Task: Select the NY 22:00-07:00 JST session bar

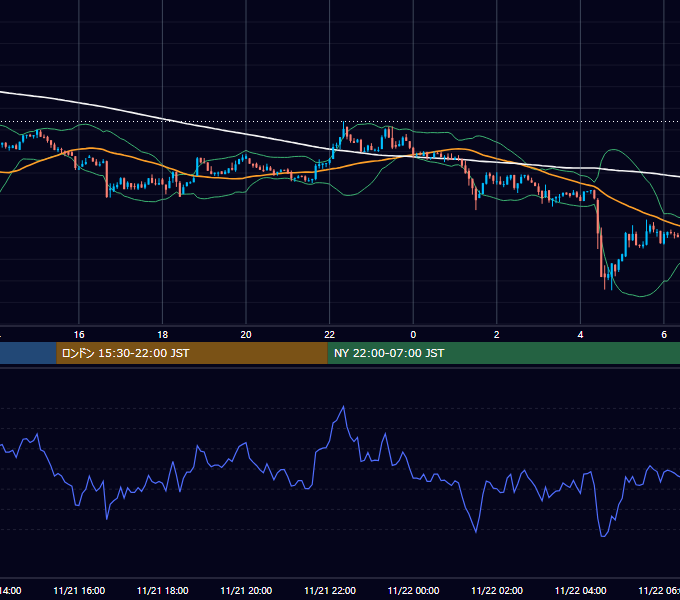Action: click(x=503, y=353)
